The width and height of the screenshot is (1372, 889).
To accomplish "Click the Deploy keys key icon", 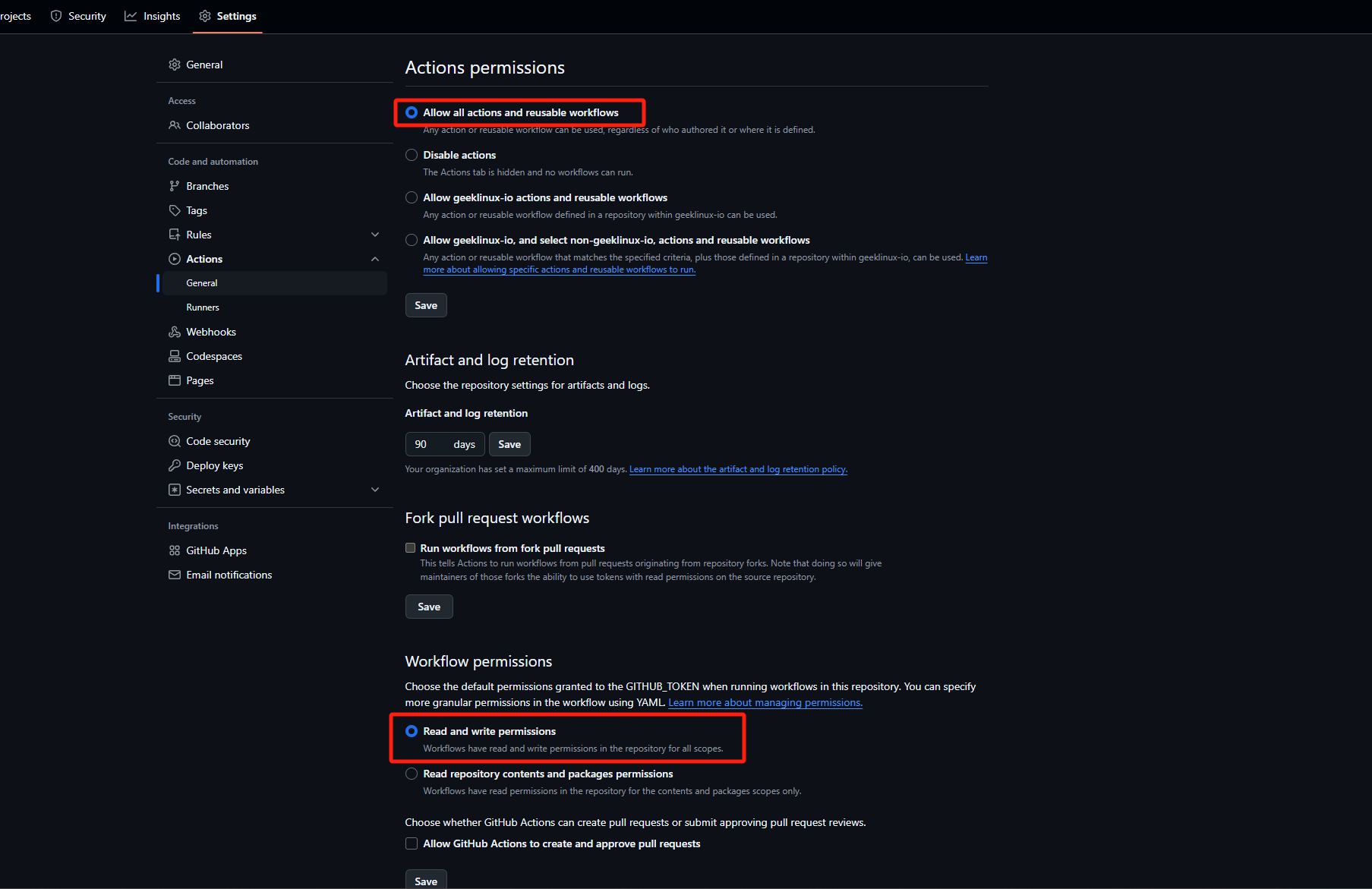I will 175,465.
